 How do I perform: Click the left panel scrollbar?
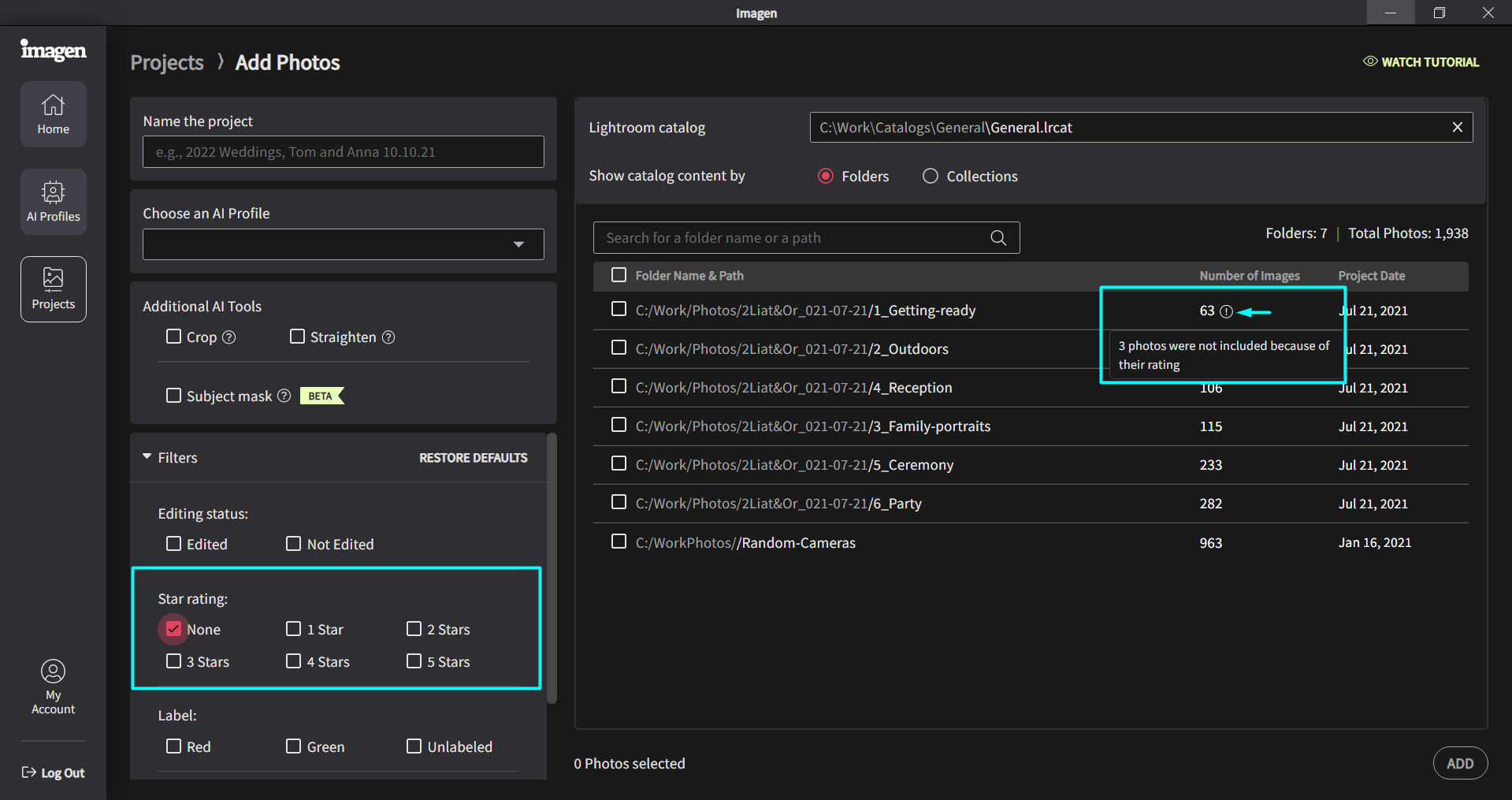[552, 567]
